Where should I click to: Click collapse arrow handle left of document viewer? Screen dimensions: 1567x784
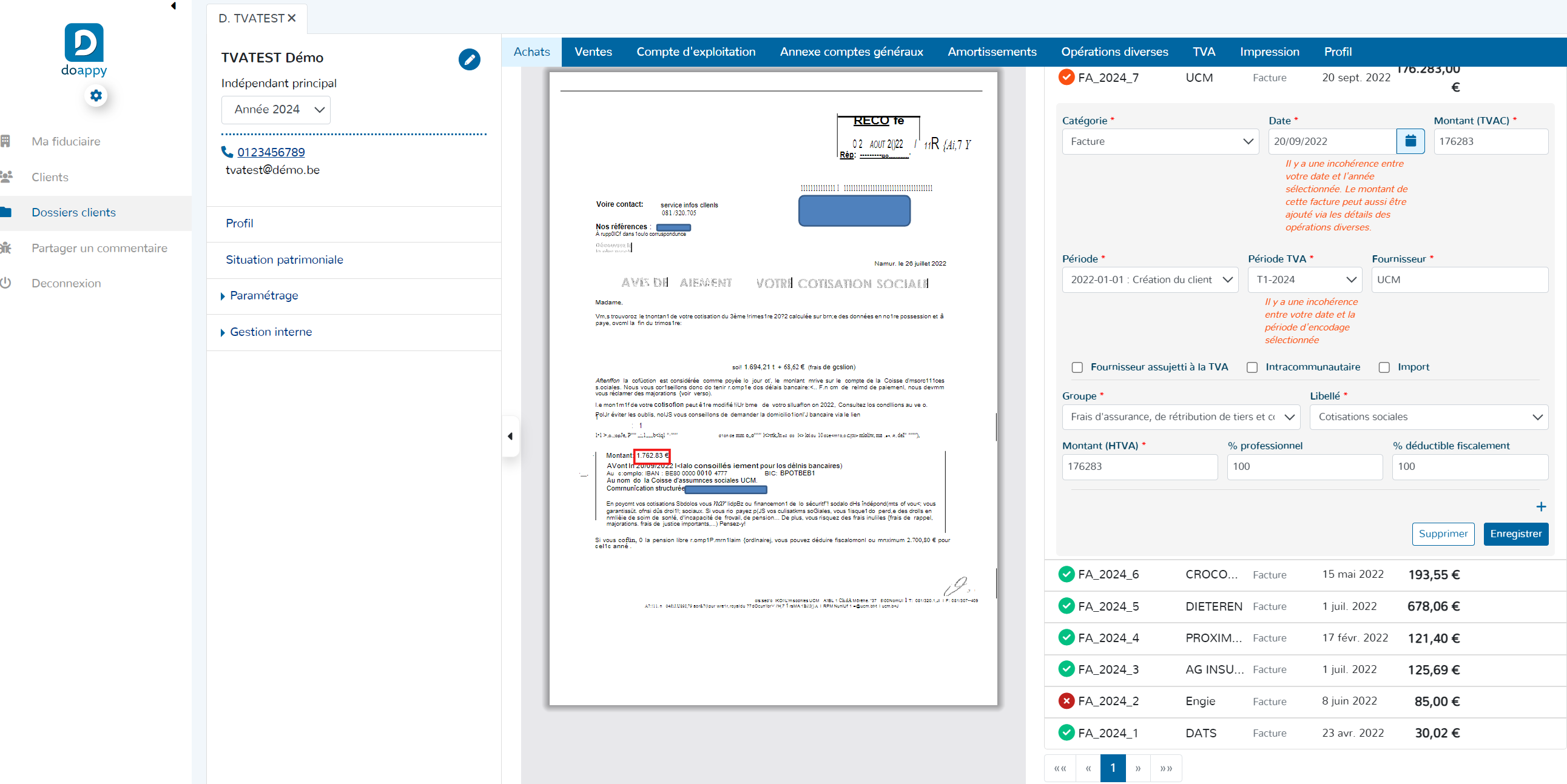510,436
